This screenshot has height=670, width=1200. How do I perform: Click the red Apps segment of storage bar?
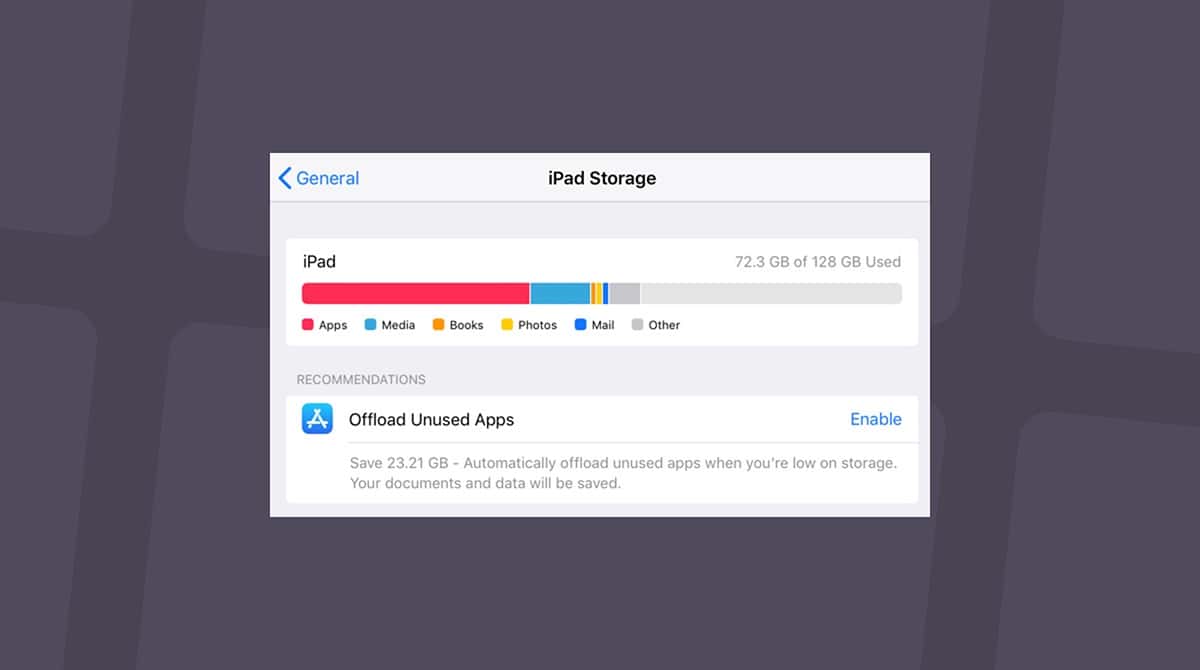pyautogui.click(x=415, y=293)
